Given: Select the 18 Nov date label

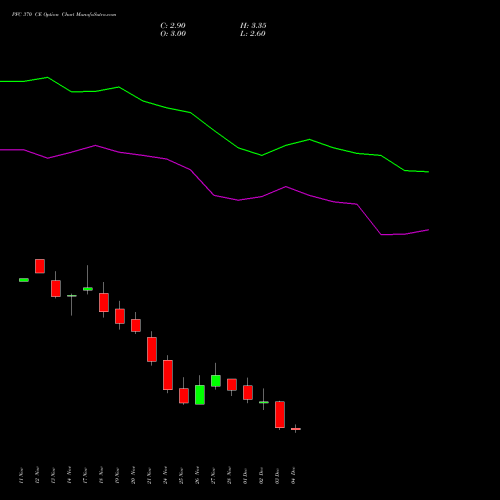Looking at the screenshot, I should tap(101, 476).
